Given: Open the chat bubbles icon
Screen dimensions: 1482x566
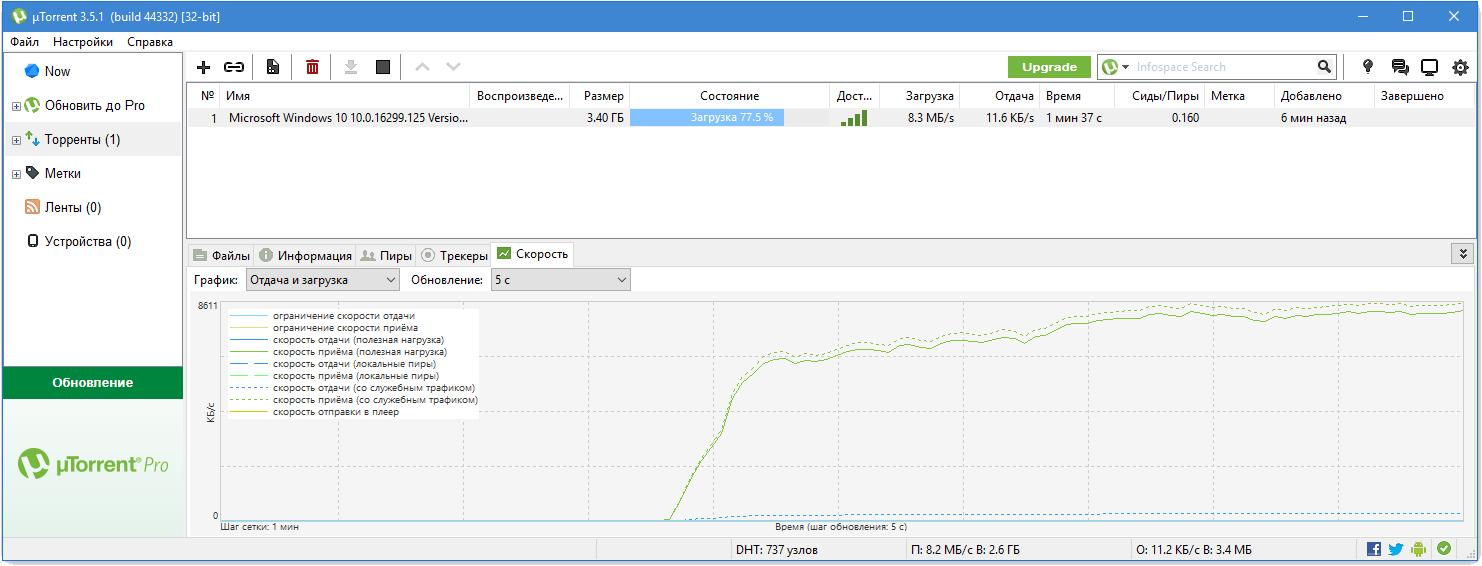Looking at the screenshot, I should tap(1400, 67).
